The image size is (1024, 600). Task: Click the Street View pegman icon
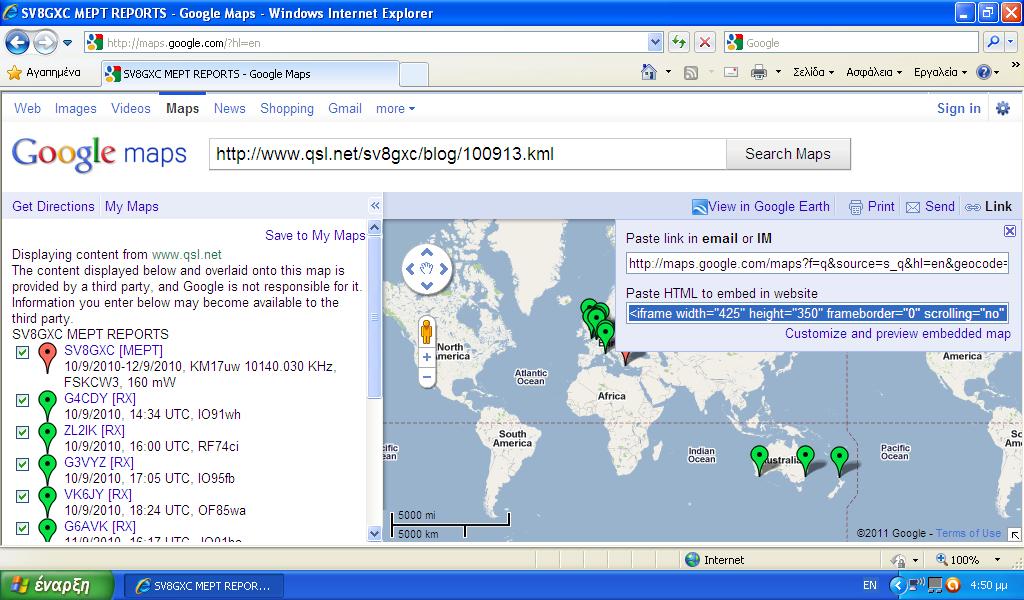(x=426, y=332)
